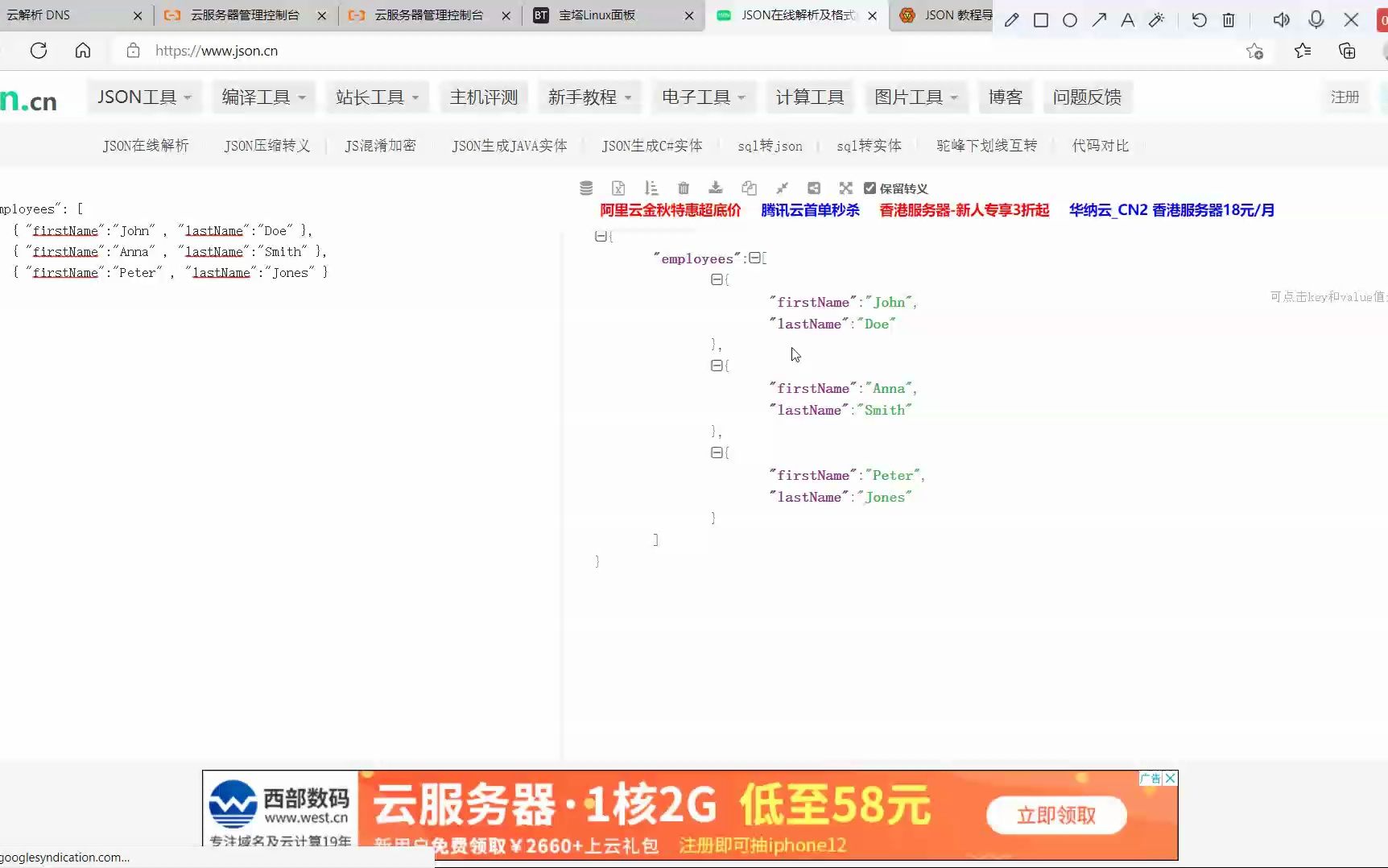The height and width of the screenshot is (868, 1388).
Task: Click the trash icon to clear JSON
Action: pyautogui.click(x=684, y=188)
